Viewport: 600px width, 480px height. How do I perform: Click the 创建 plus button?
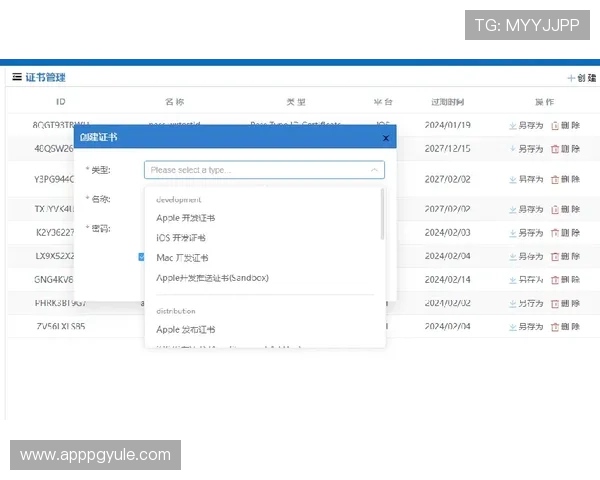581,78
